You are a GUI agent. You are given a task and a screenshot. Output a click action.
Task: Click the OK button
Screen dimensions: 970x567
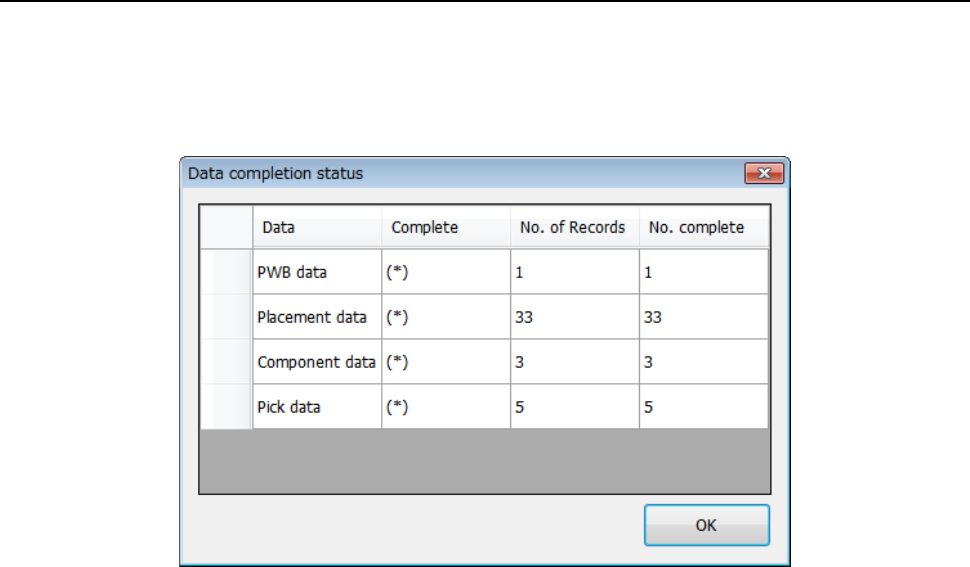pos(706,525)
